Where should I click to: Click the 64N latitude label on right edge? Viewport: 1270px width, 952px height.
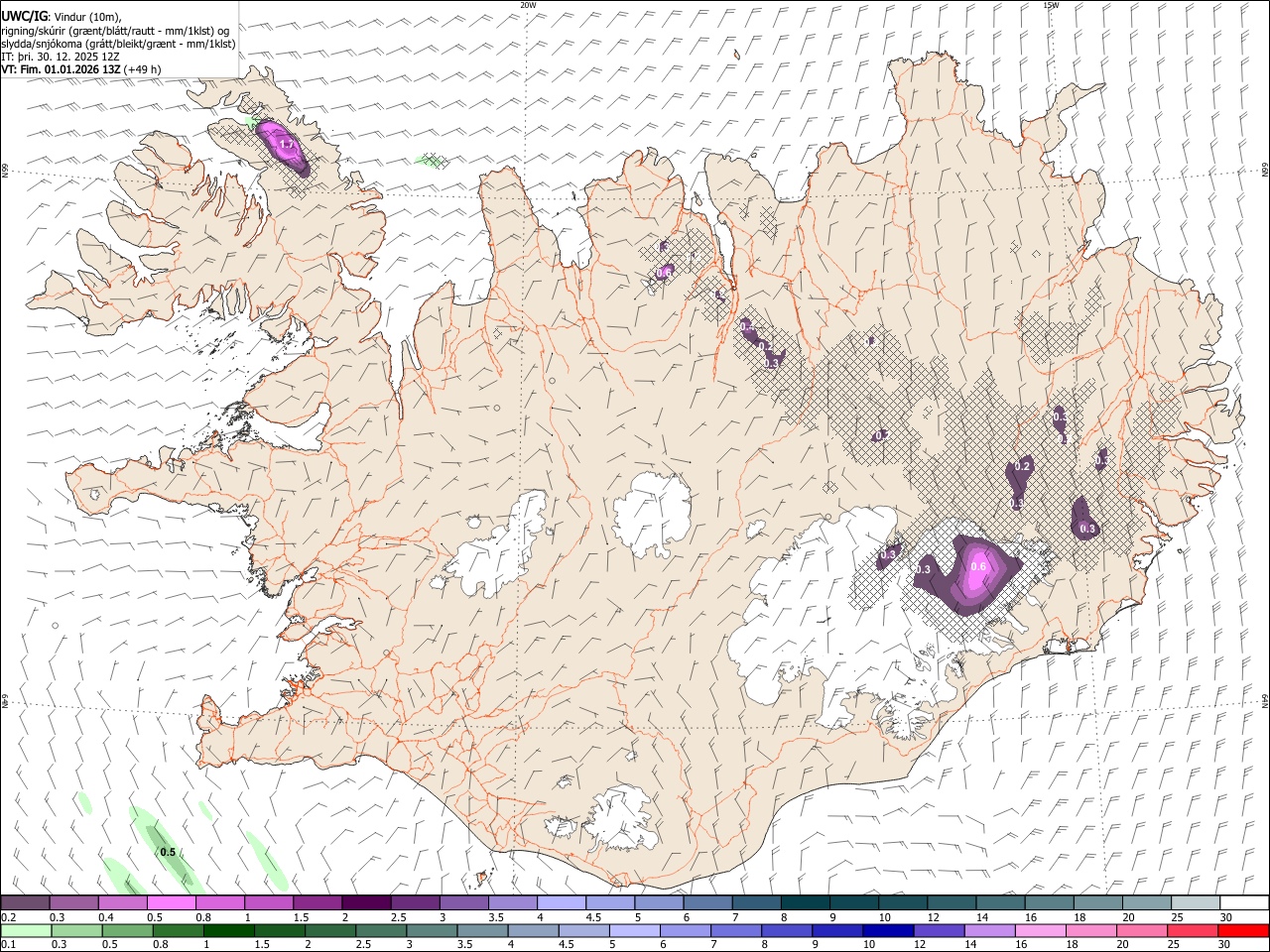(x=1265, y=700)
